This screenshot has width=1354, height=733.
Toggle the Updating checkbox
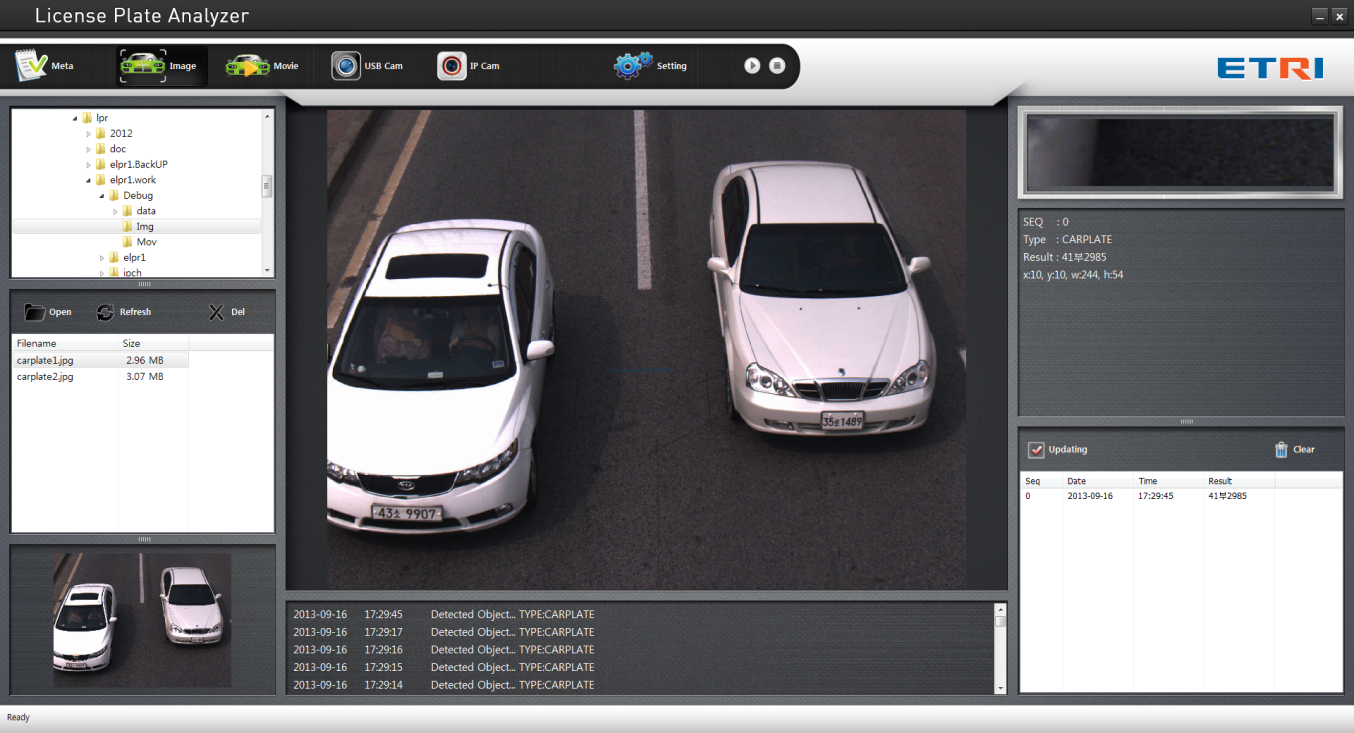pos(1036,450)
